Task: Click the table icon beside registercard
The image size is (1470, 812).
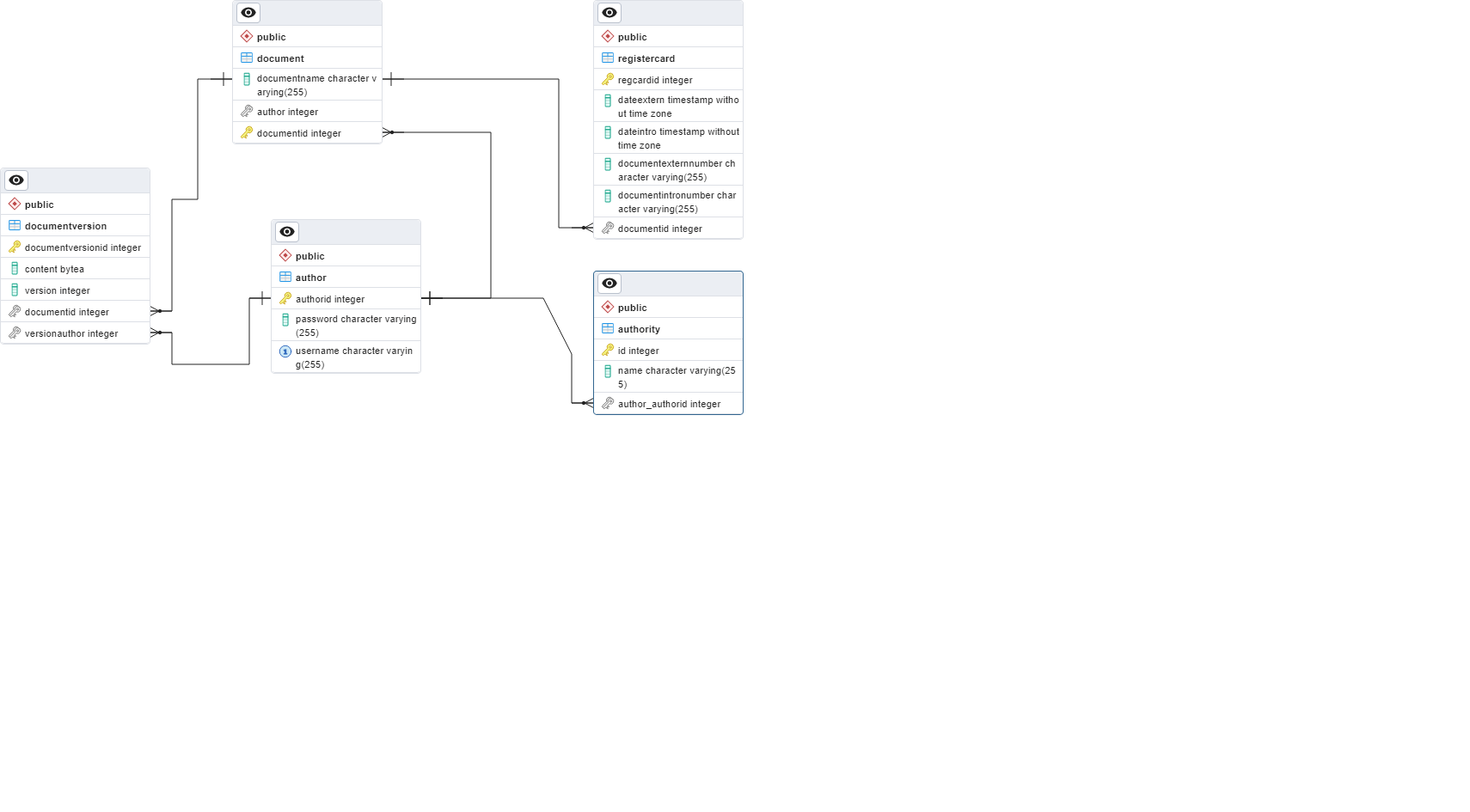Action: coord(608,58)
